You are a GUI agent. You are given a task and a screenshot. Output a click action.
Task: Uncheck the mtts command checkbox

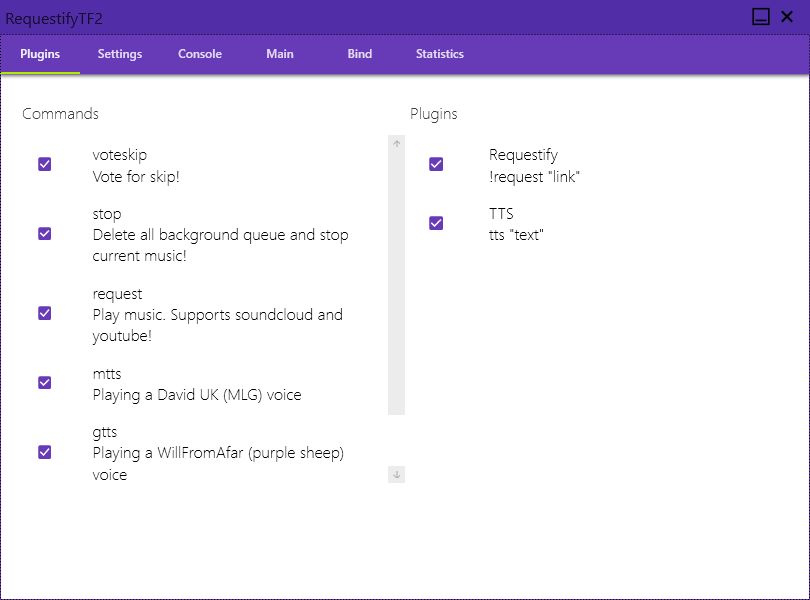(44, 382)
